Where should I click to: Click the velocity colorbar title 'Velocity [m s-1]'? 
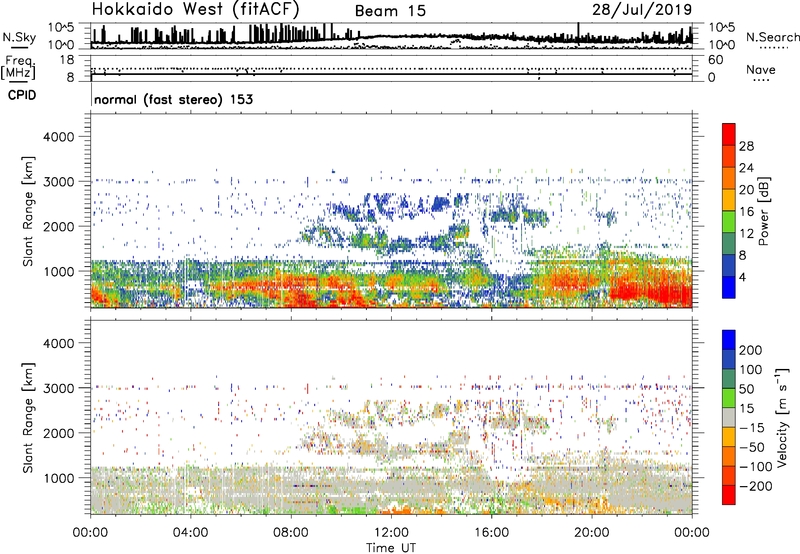[x=783, y=417]
